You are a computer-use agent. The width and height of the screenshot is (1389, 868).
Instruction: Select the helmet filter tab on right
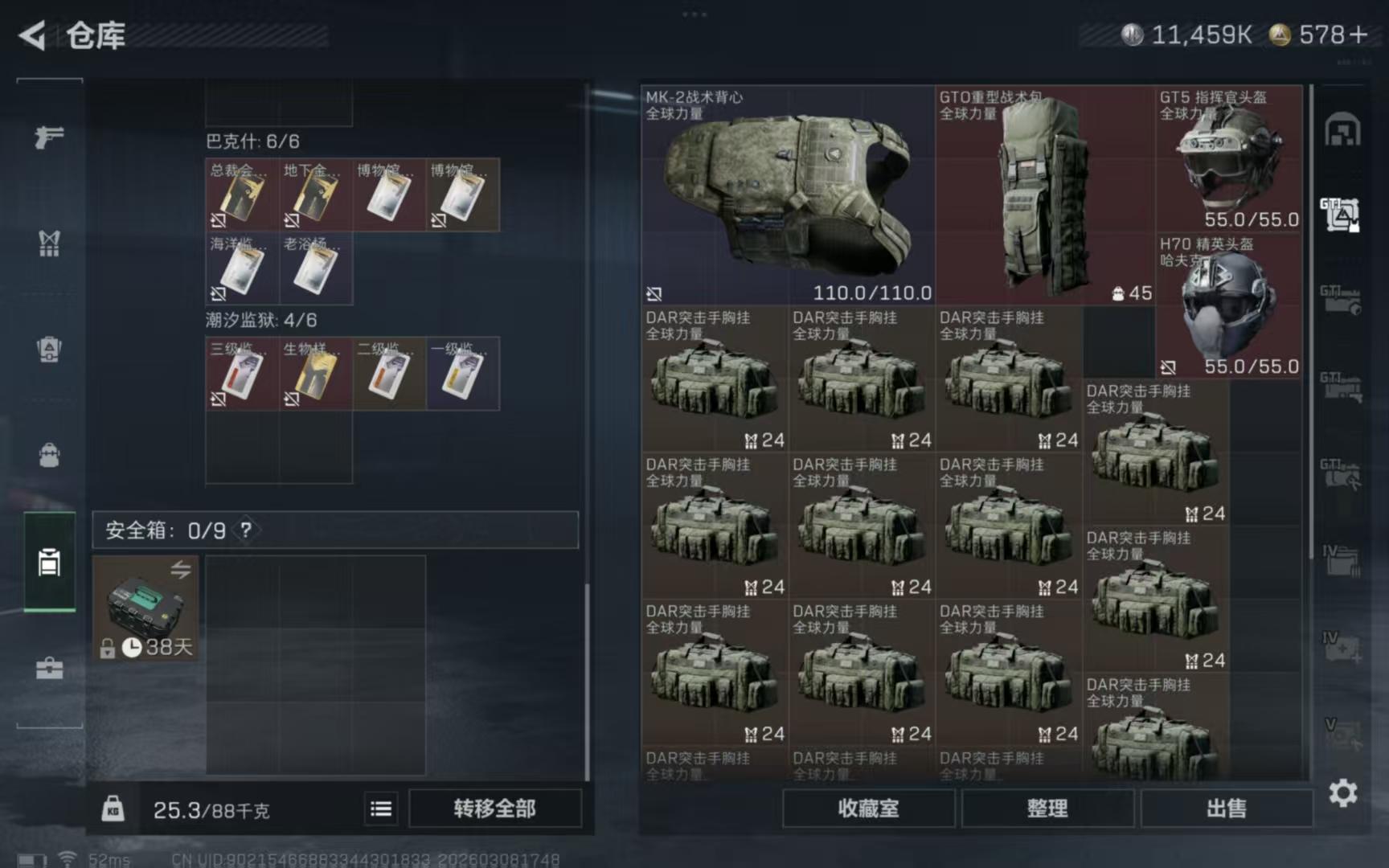click(1342, 129)
